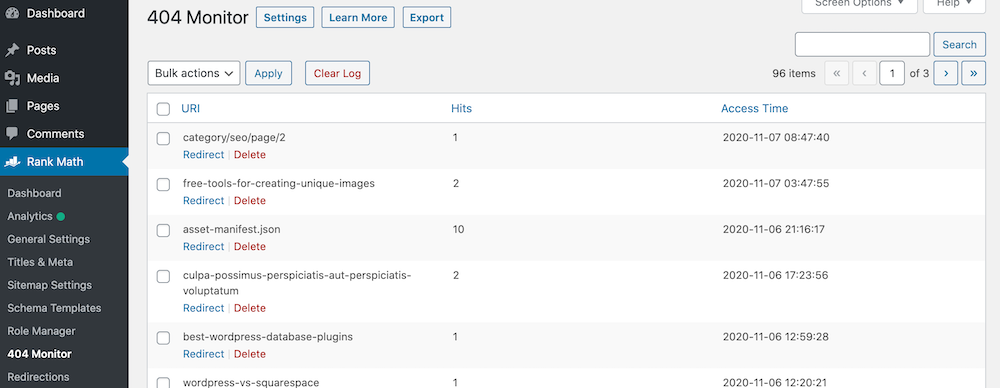The width and height of the screenshot is (1000, 388).
Task: Click the Posts pushpin icon
Action: 12,50
